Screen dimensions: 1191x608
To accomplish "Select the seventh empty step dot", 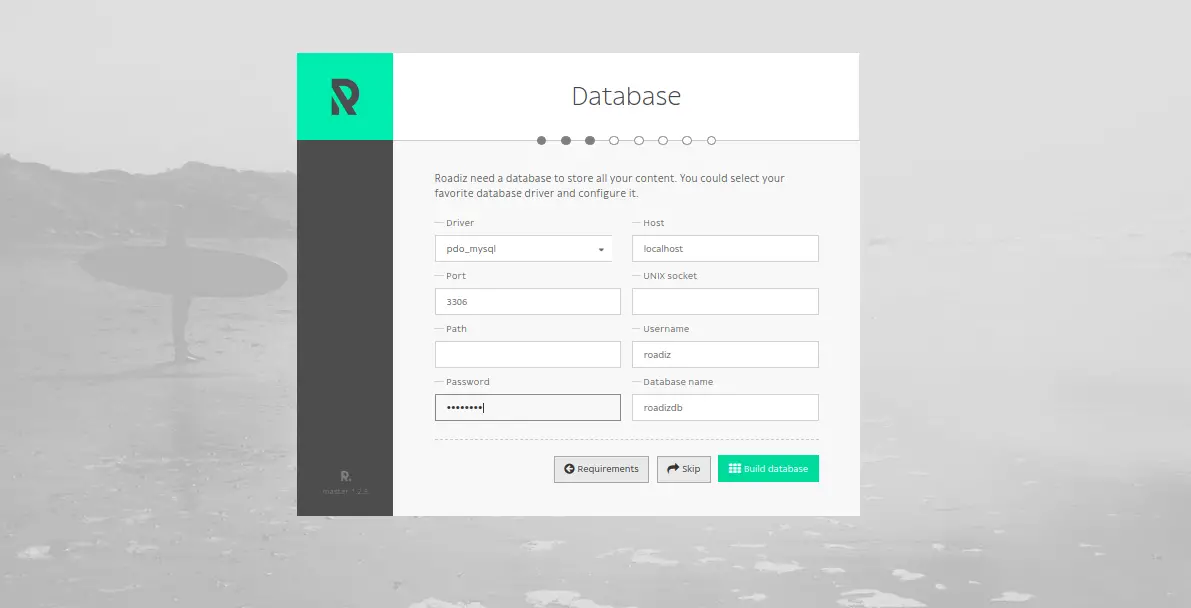I will click(x=687, y=141).
